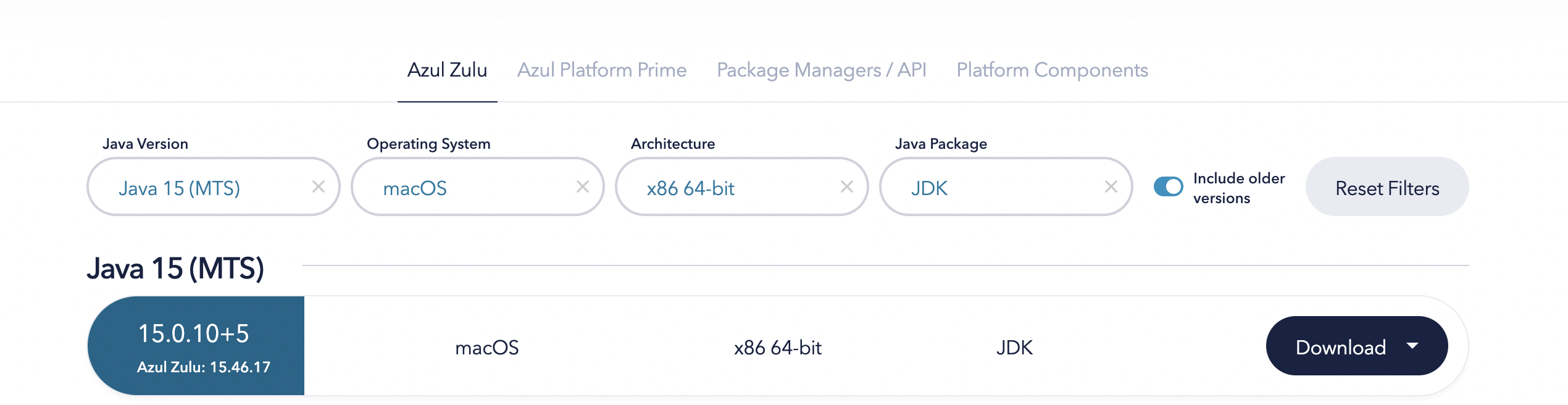This screenshot has height=405, width=1568.
Task: Click the Azul Zulu: 15.46.17 text
Action: (x=204, y=367)
